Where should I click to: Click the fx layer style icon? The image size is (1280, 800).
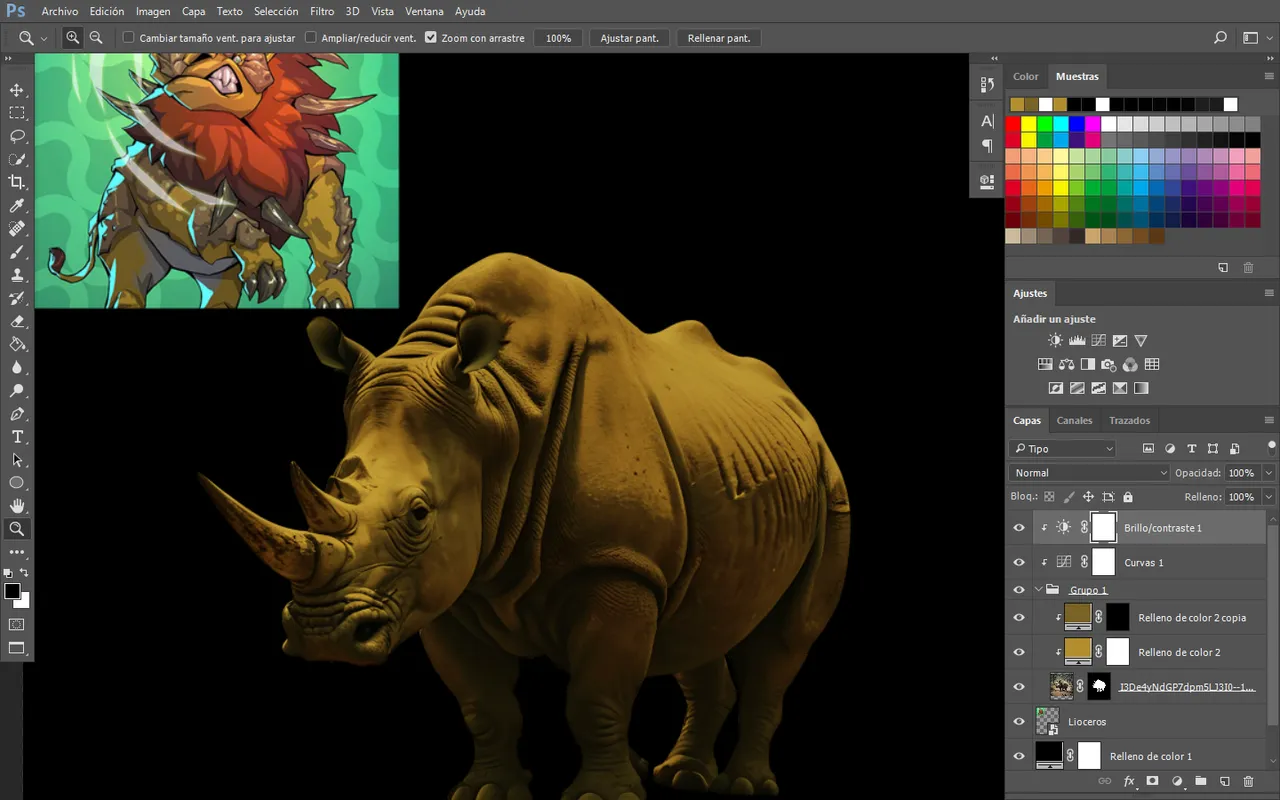1129,781
